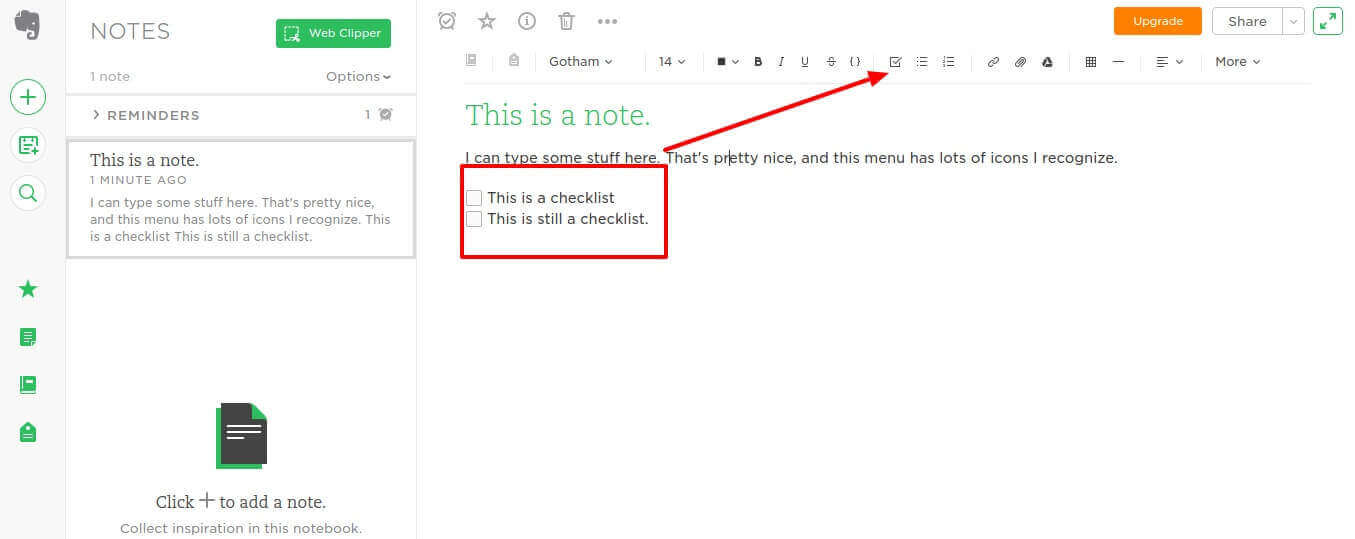Open the More formatting dropdown
The width and height of the screenshot is (1355, 539).
click(x=1238, y=62)
